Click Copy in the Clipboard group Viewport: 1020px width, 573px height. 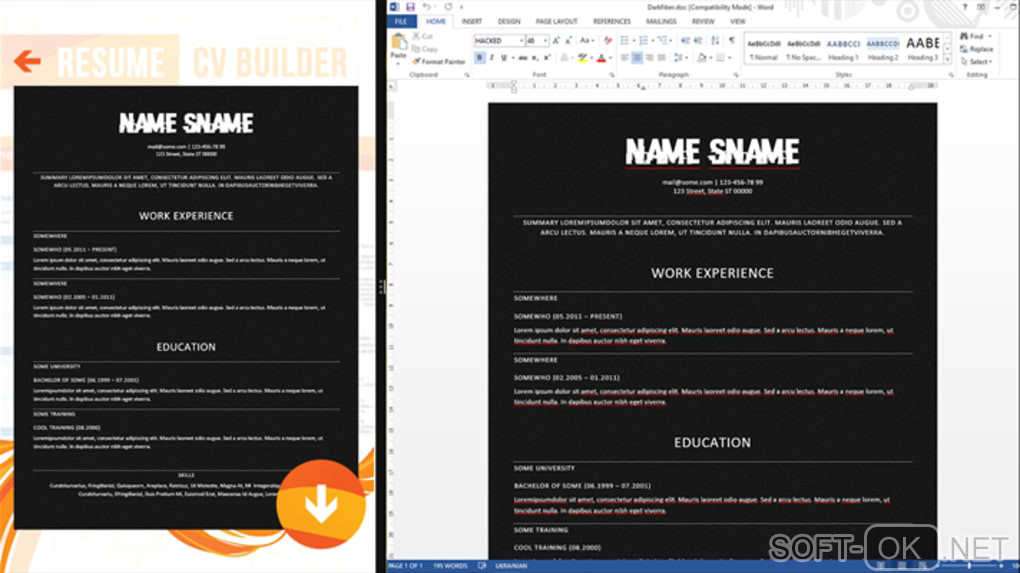click(424, 49)
